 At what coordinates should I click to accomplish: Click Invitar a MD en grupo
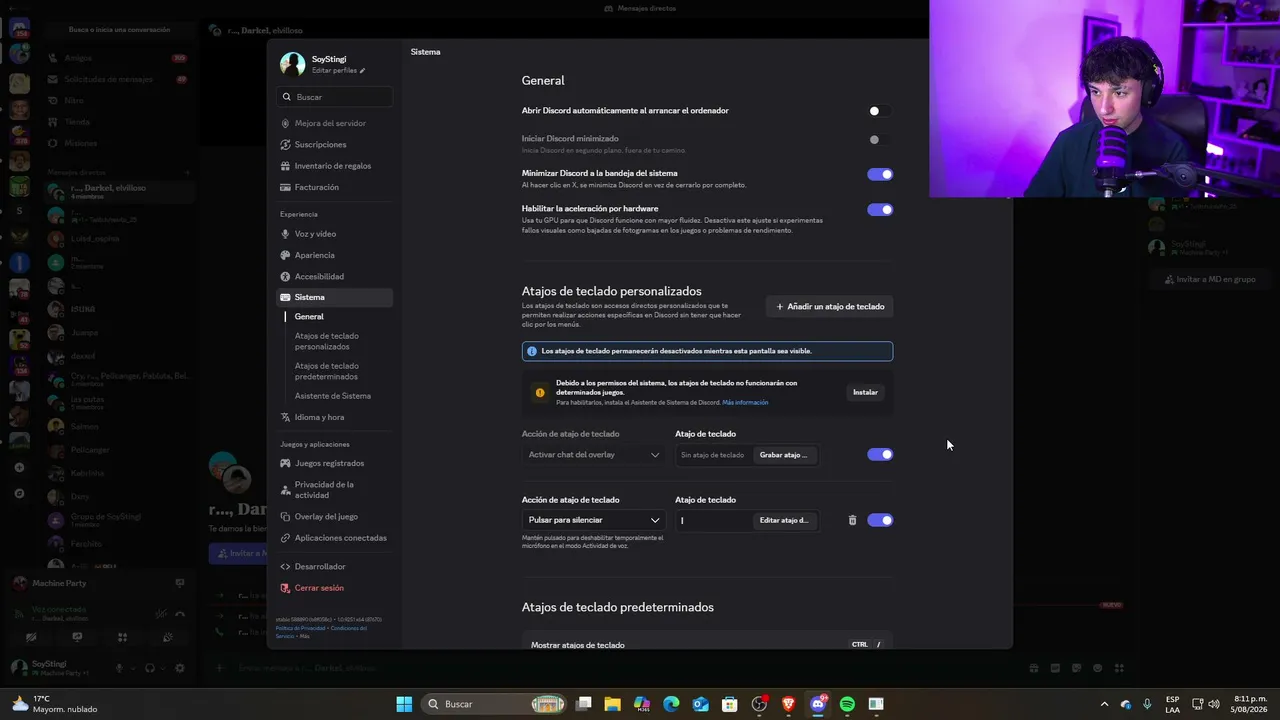(1208, 279)
